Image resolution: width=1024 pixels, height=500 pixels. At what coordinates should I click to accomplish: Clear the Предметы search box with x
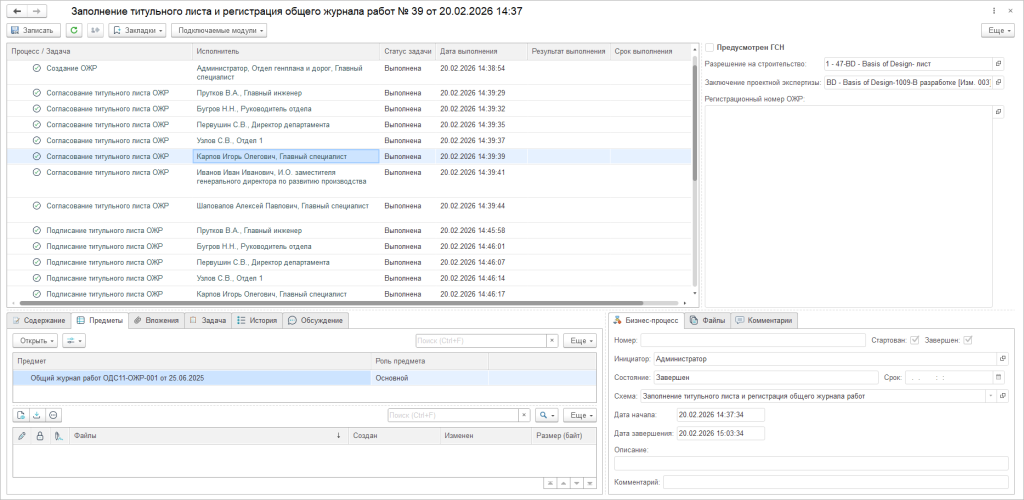pos(552,341)
